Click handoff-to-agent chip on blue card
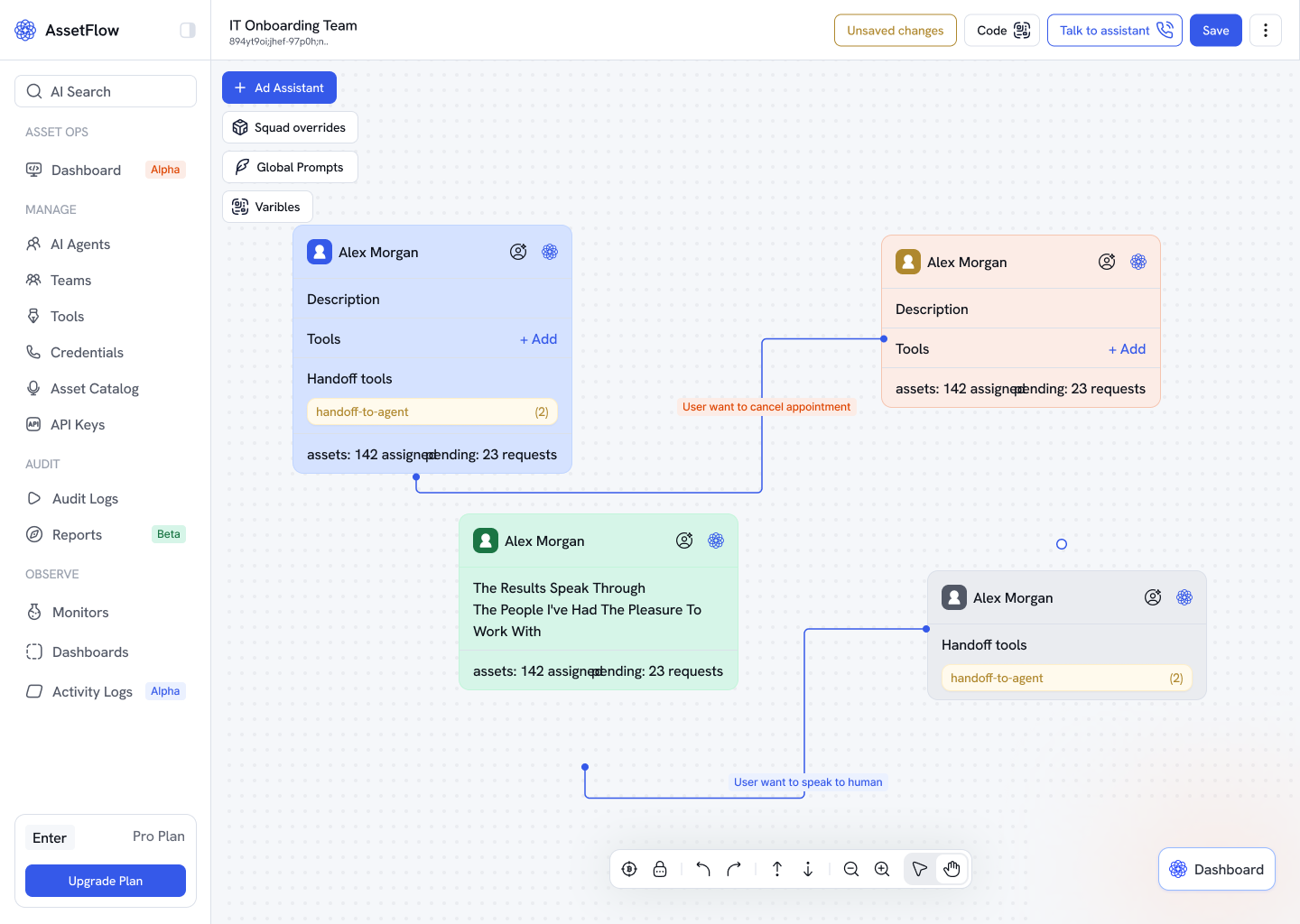Viewport: 1300px width, 924px height. click(x=432, y=411)
